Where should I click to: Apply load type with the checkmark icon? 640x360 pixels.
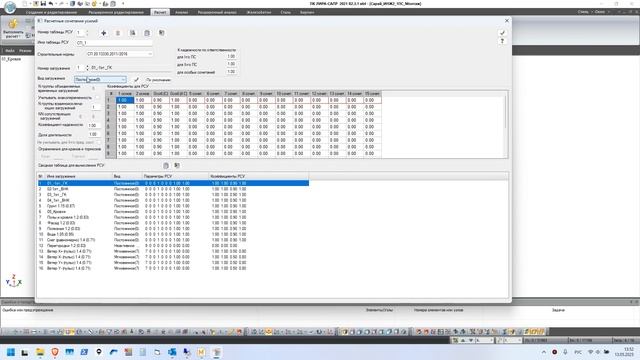pos(136,80)
